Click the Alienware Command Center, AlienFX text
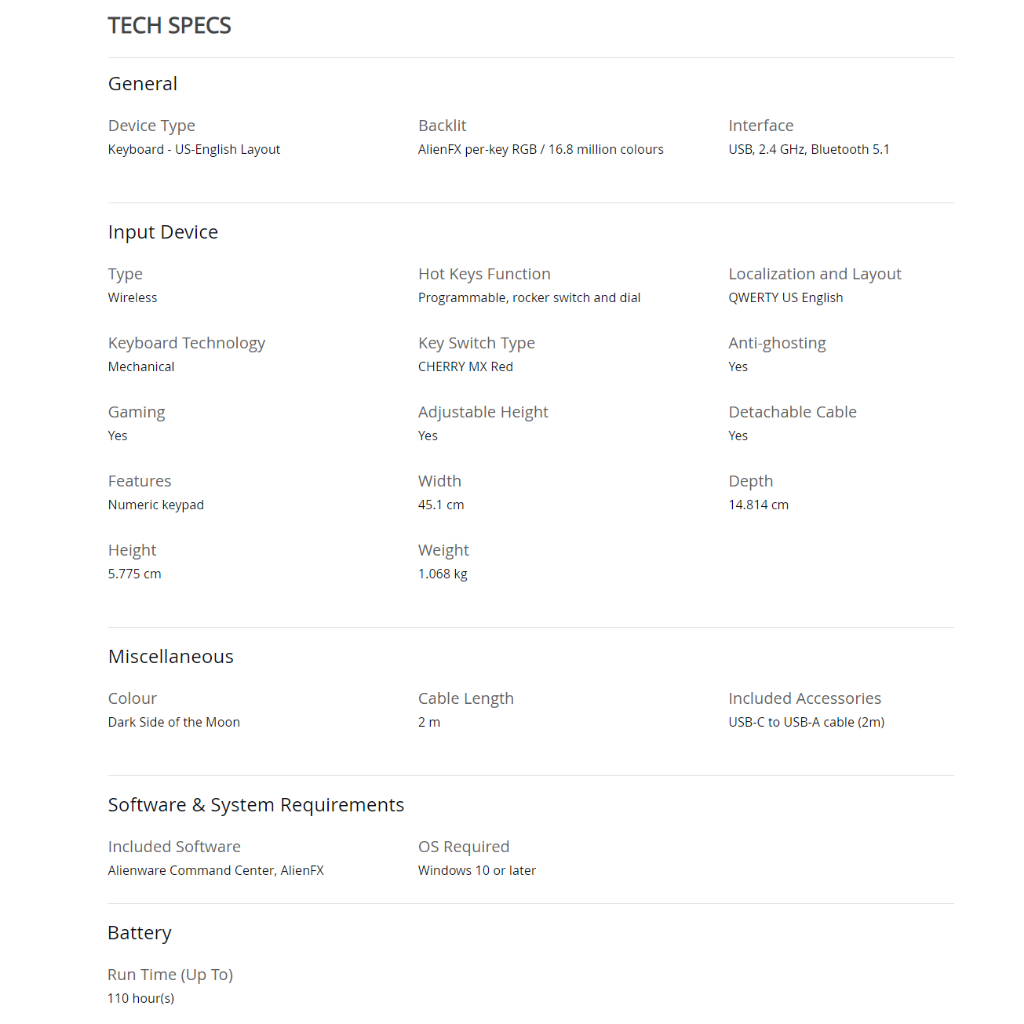Viewport: 1024px width, 1024px height. coord(216,871)
